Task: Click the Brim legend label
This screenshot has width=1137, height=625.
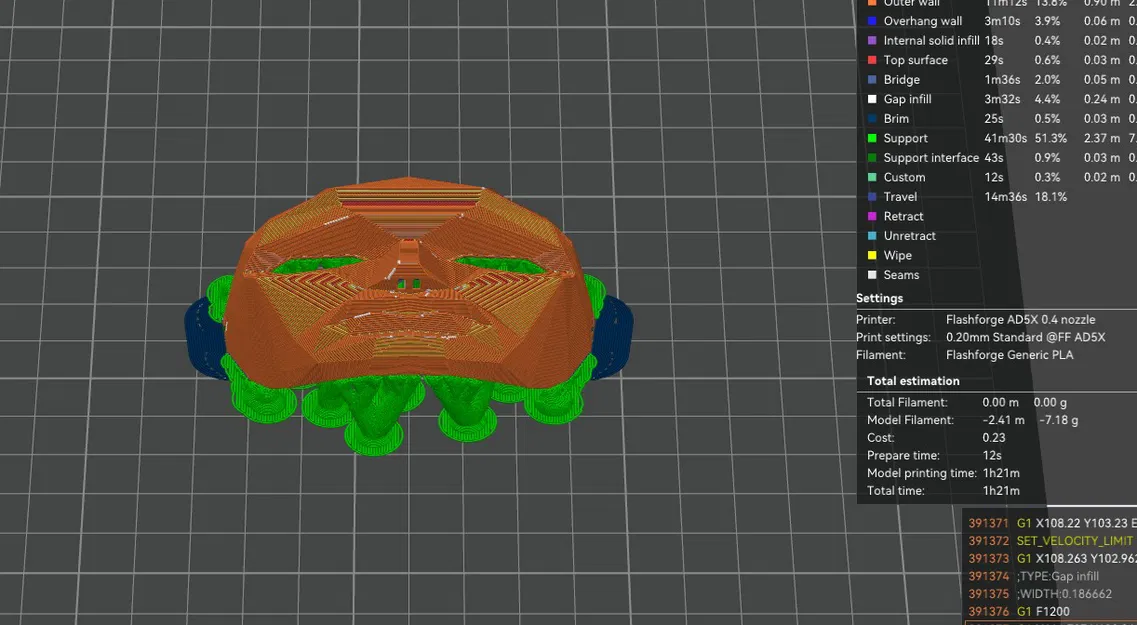Action: click(x=896, y=119)
